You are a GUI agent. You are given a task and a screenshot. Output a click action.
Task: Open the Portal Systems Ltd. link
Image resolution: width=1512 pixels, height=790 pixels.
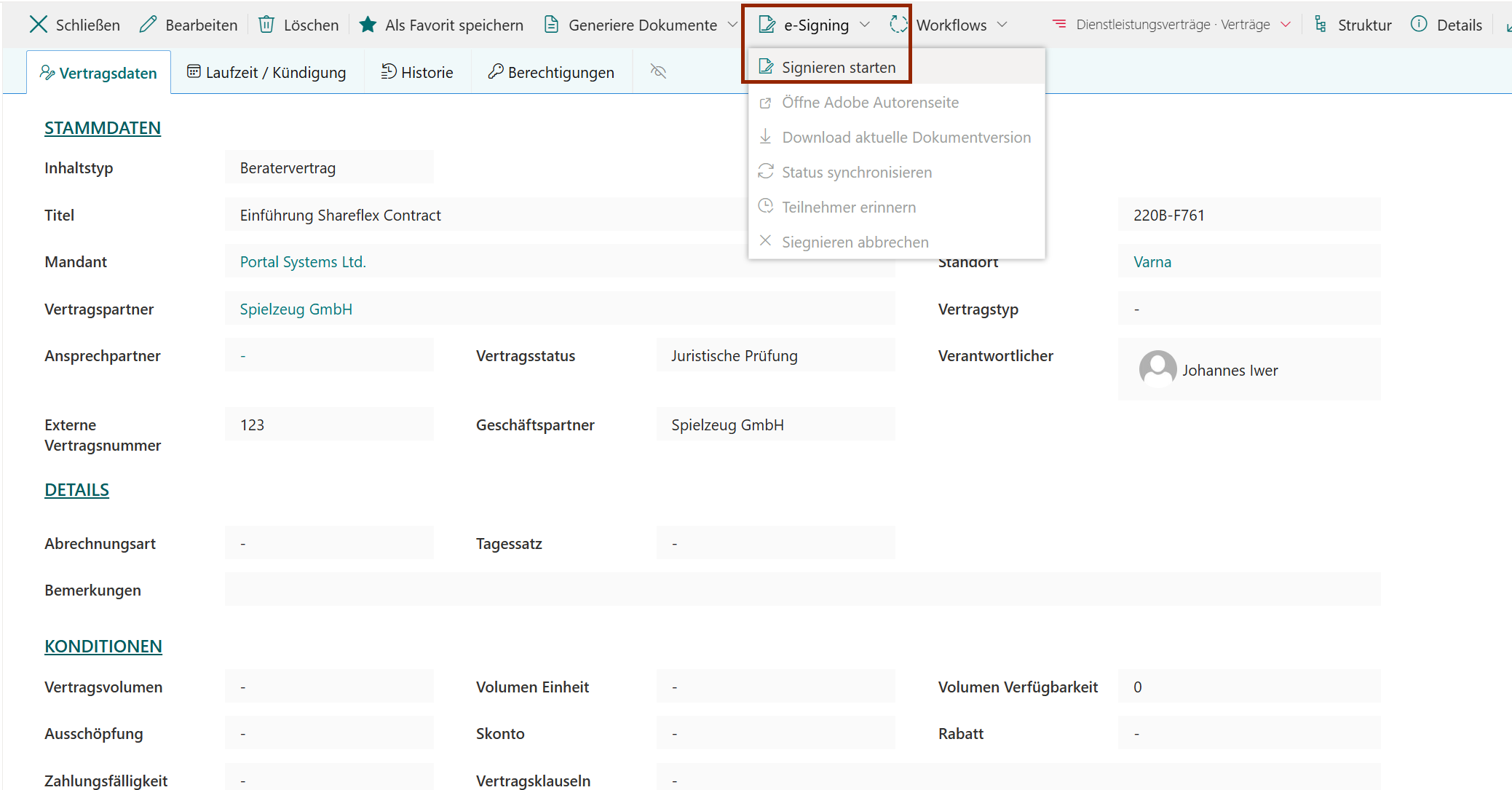click(303, 262)
